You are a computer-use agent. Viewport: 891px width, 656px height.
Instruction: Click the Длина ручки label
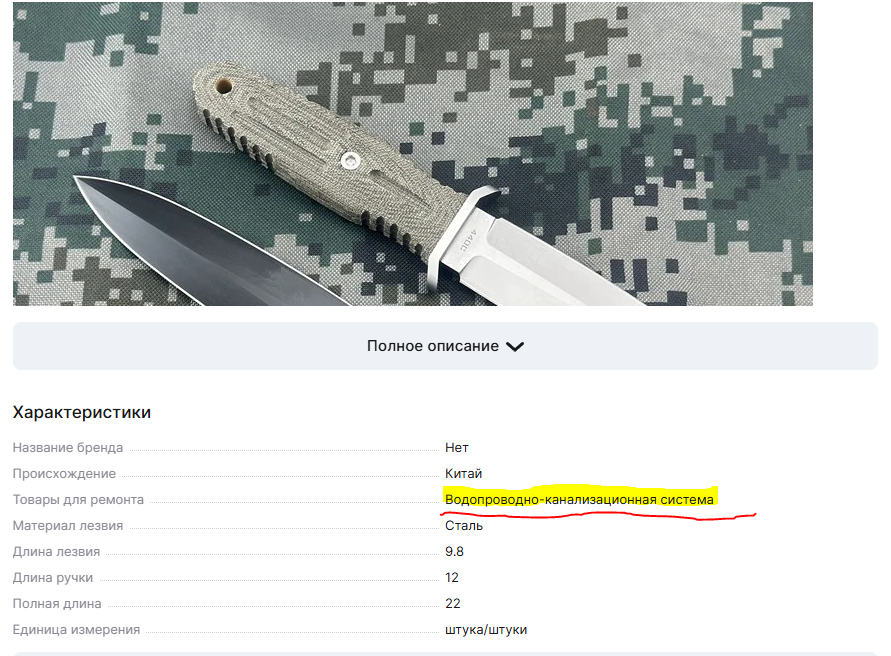coord(53,578)
